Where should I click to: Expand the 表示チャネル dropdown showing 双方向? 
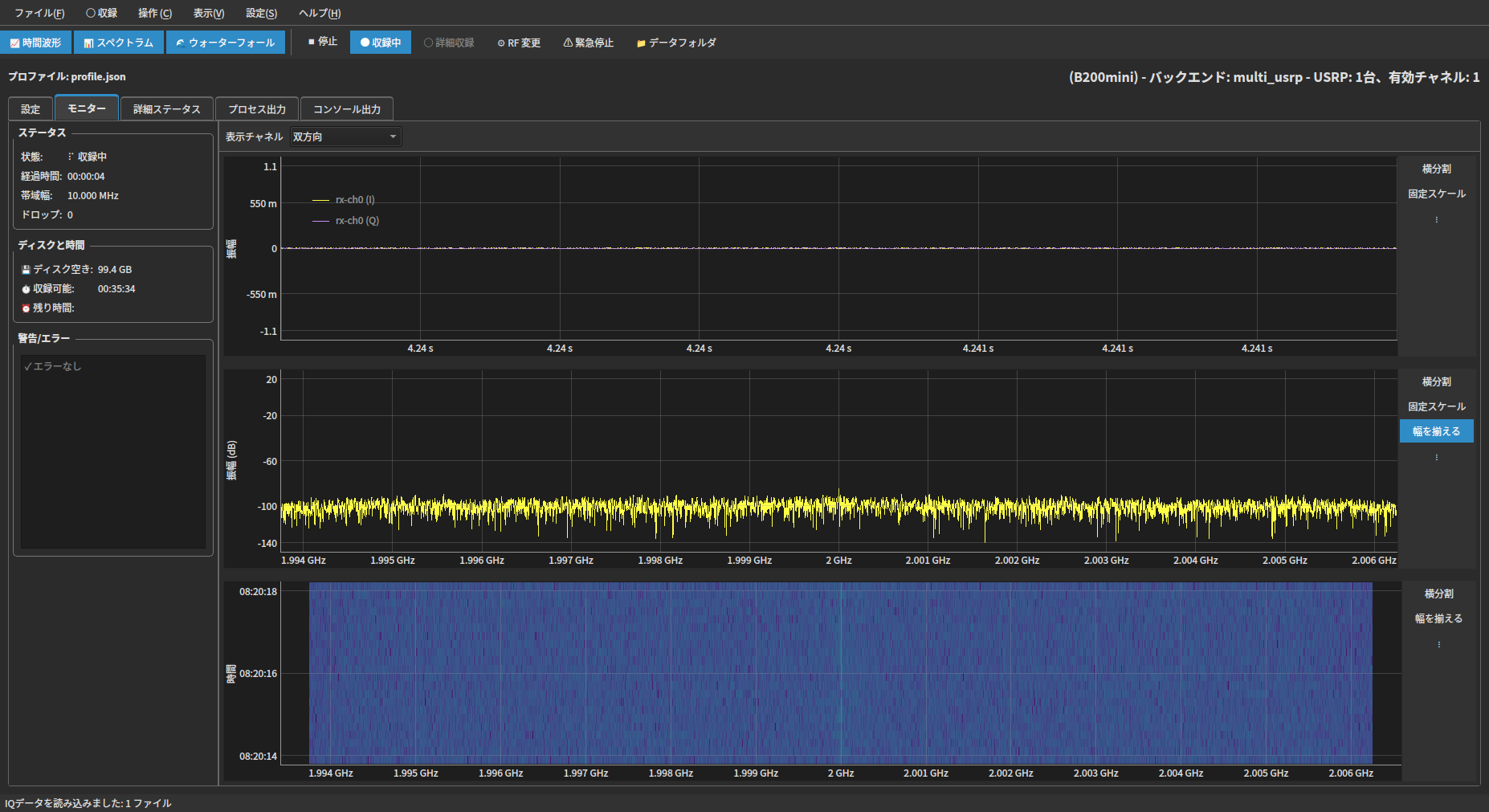345,137
